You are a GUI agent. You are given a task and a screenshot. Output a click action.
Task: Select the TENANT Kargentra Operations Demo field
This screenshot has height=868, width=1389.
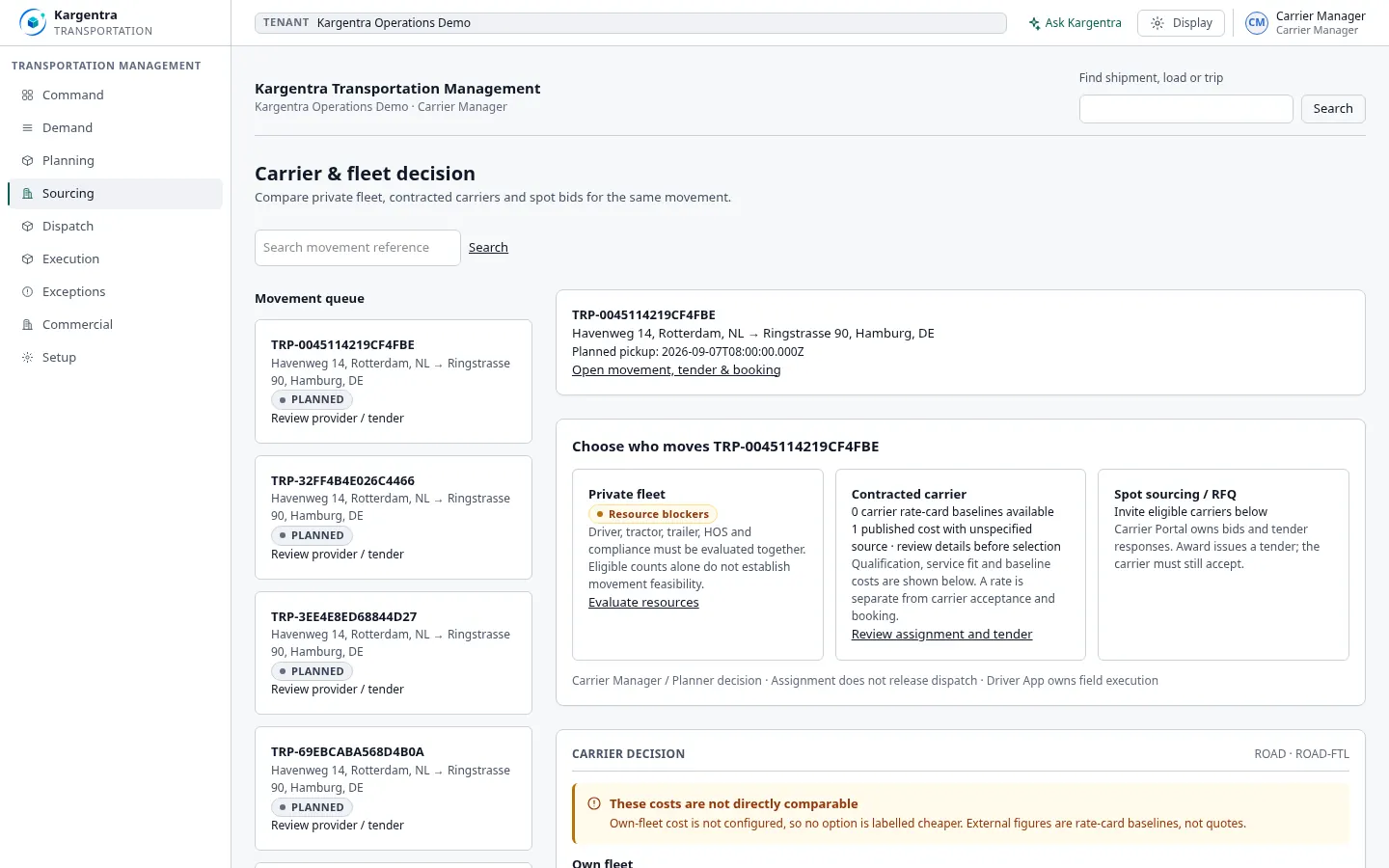coord(631,23)
